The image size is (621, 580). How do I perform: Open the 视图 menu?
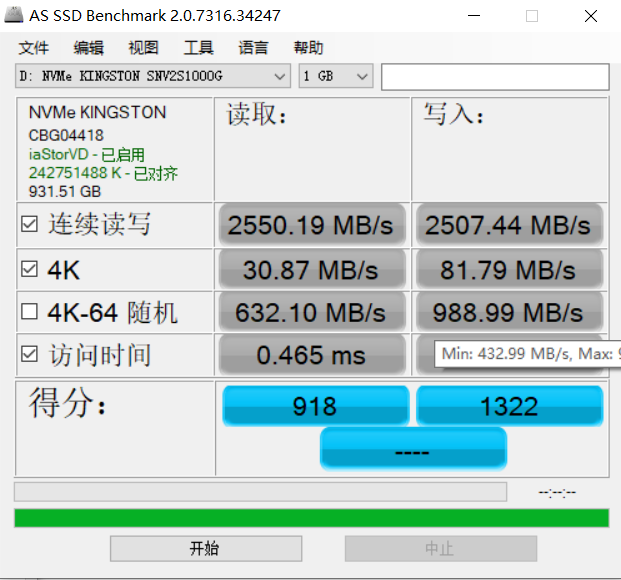point(143,48)
